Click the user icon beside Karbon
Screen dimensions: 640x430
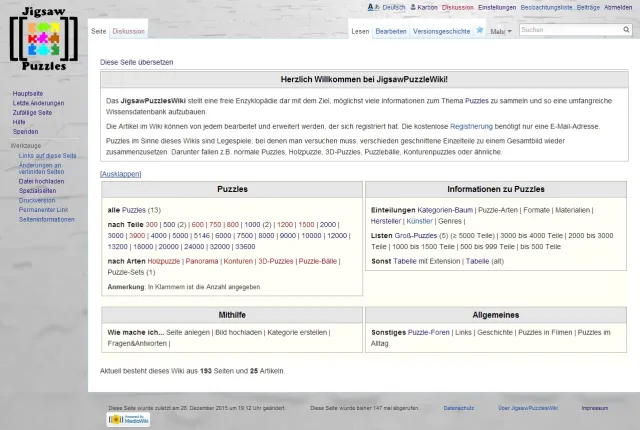tap(413, 7)
